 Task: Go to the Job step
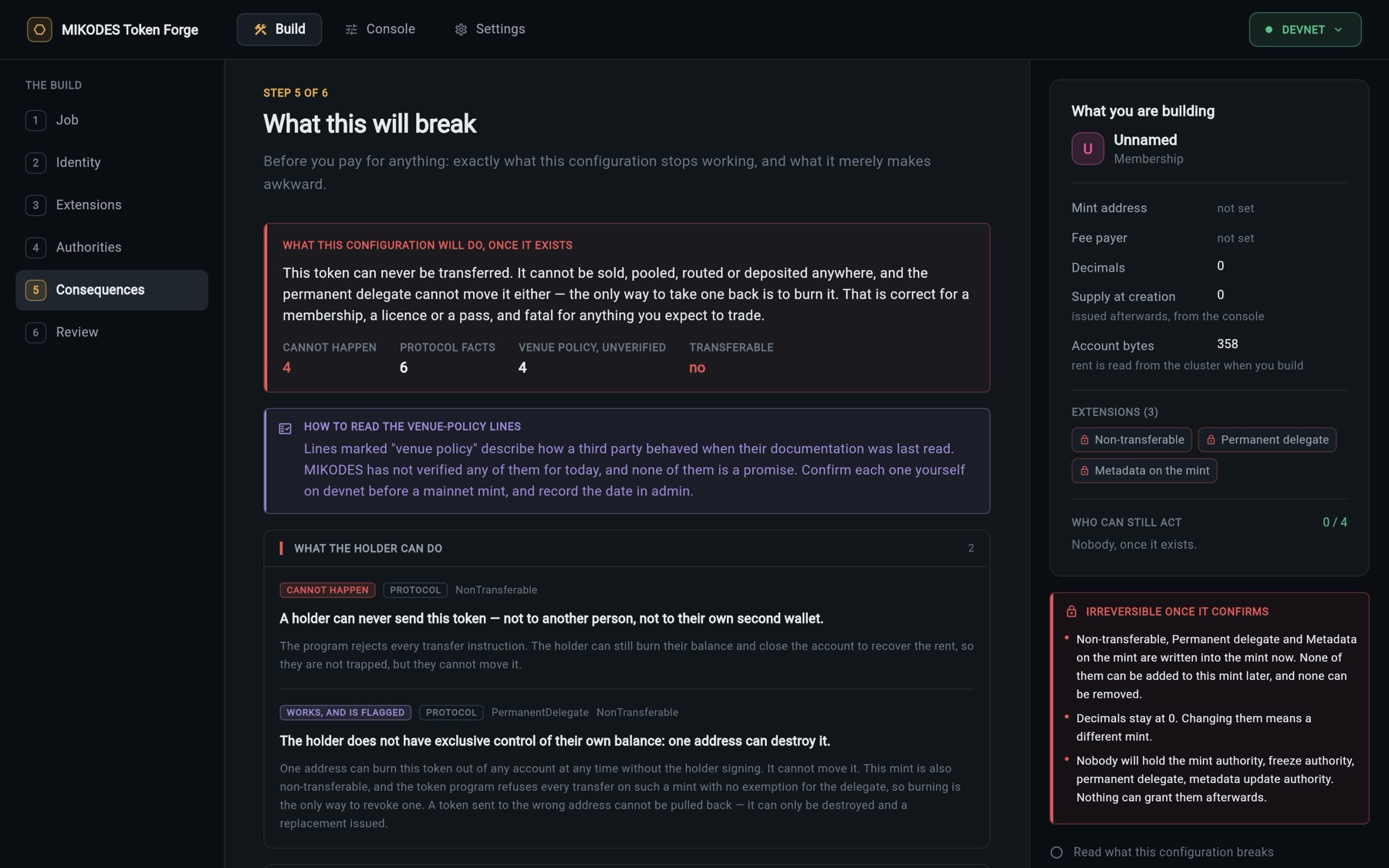[112, 120]
